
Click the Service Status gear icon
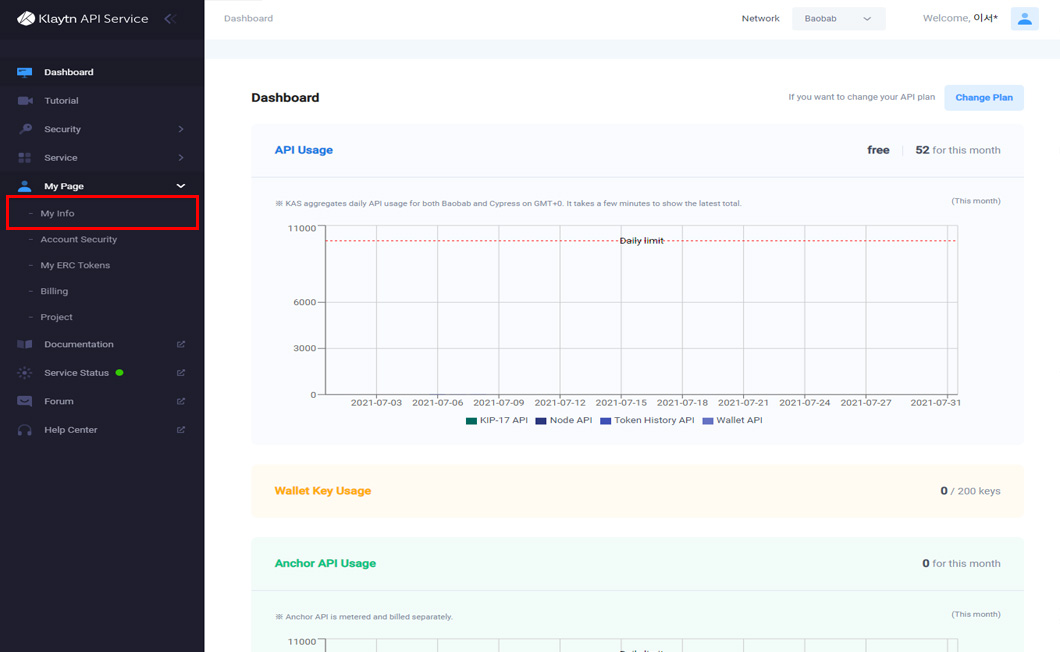(x=24, y=373)
